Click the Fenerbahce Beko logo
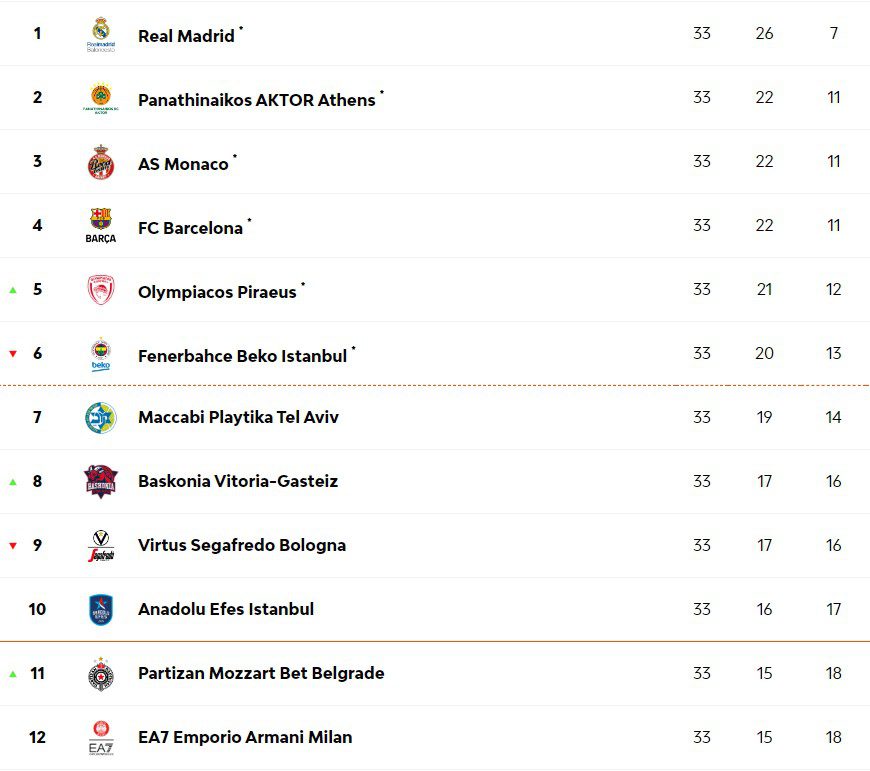 [101, 354]
